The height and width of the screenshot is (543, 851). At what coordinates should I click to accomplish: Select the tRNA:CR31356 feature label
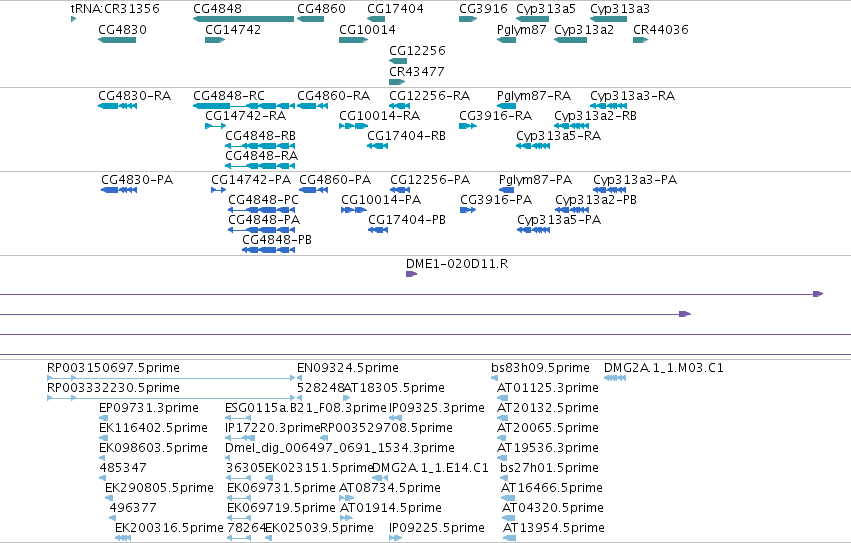pyautogui.click(x=115, y=9)
